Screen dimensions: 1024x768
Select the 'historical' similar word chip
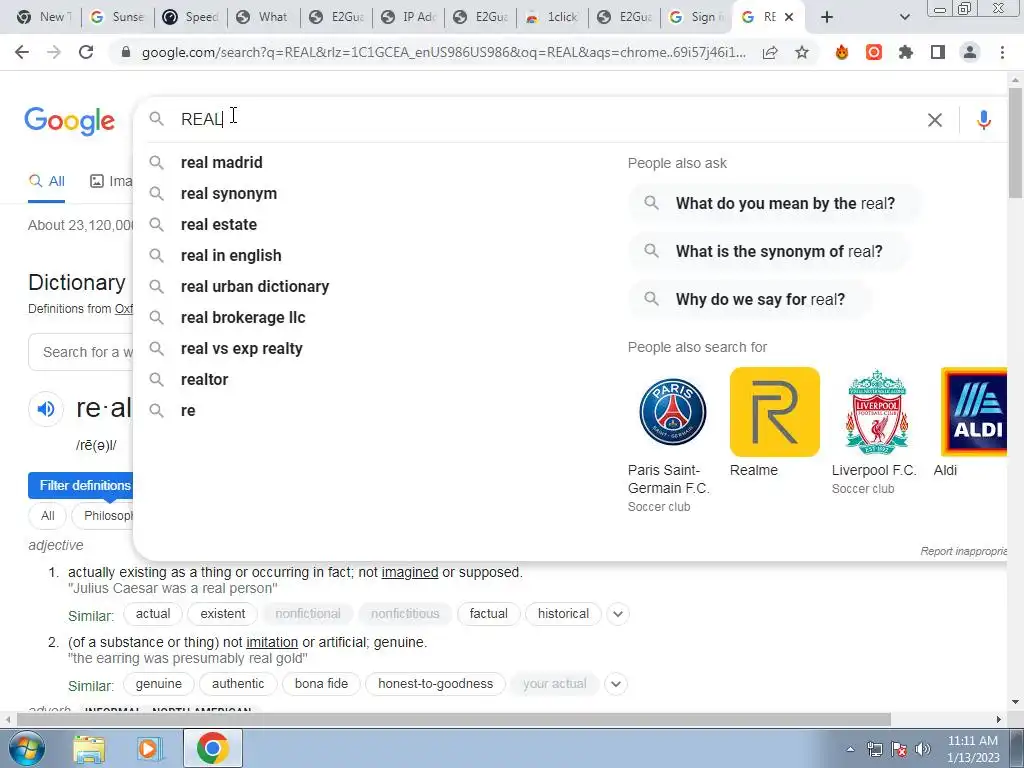563,614
